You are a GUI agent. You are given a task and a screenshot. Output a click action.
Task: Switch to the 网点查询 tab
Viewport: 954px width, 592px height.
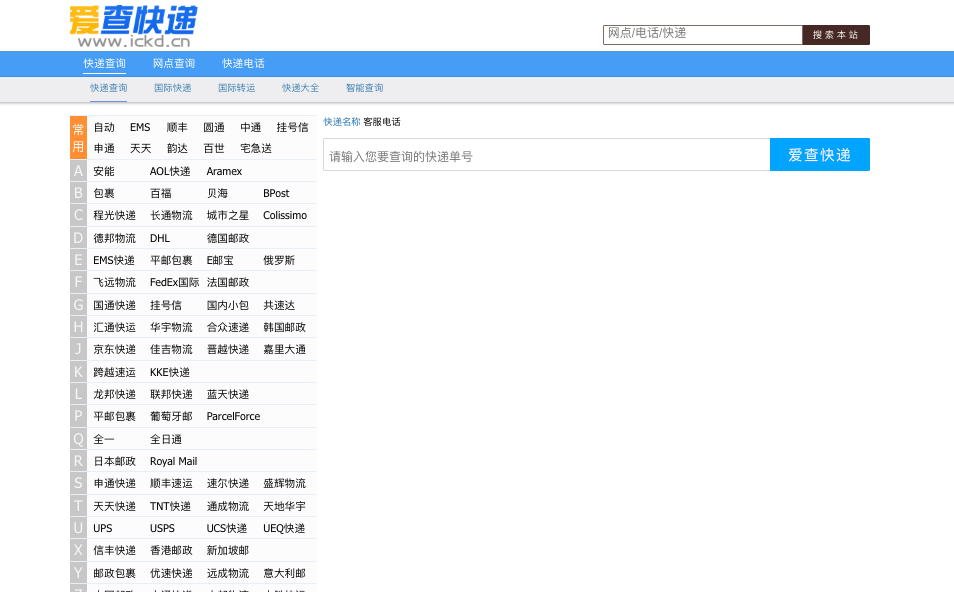173,63
